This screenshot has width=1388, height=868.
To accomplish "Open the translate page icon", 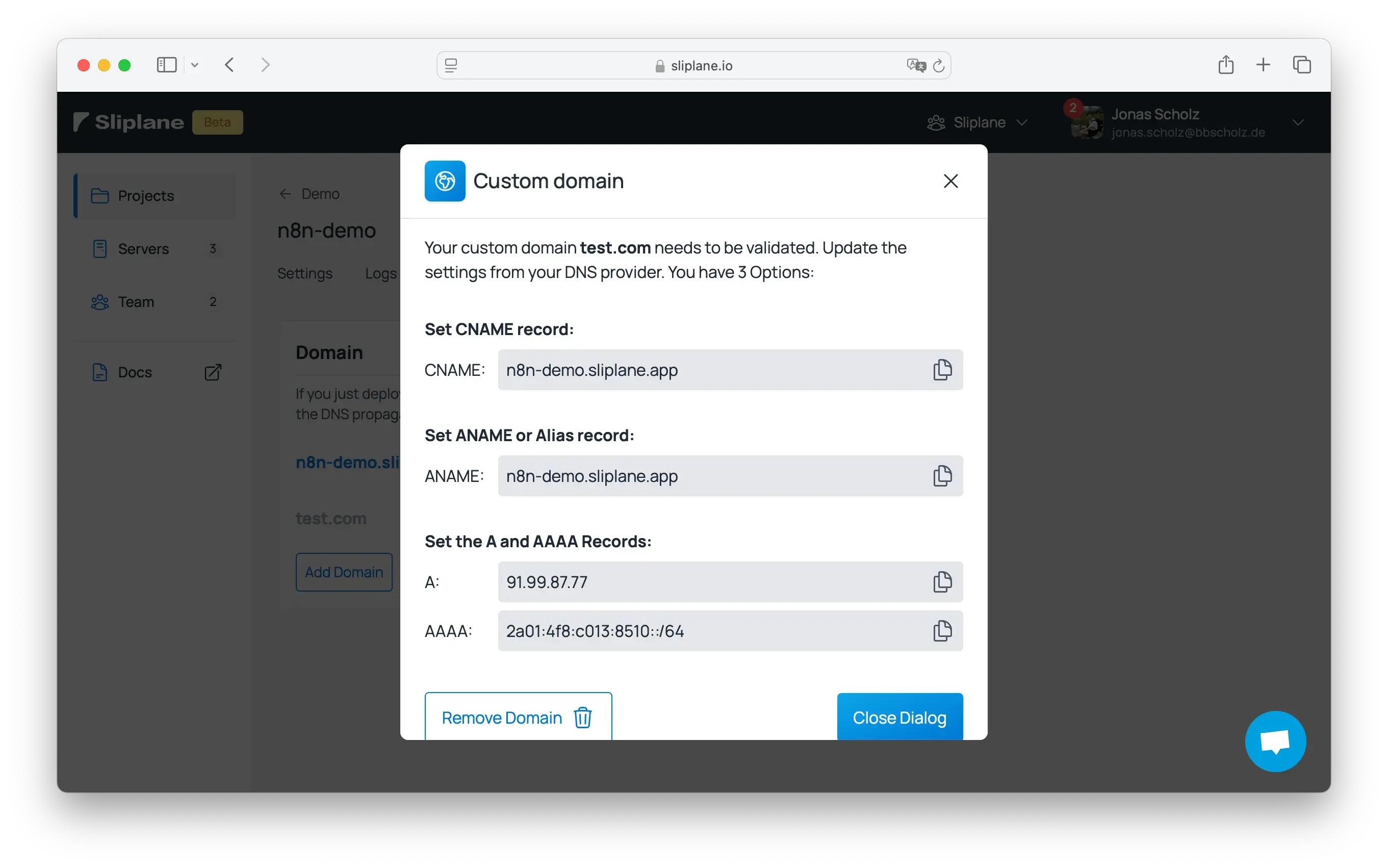I will click(916, 65).
